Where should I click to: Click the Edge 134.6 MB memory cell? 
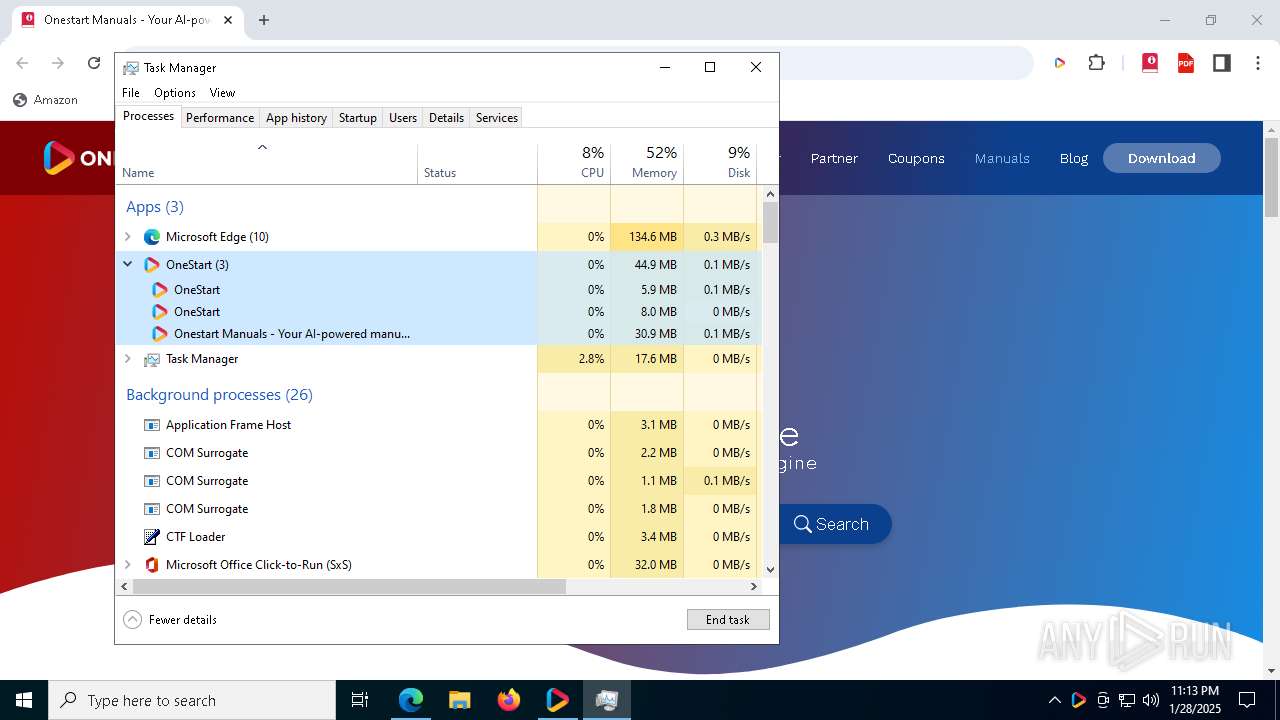(x=647, y=237)
